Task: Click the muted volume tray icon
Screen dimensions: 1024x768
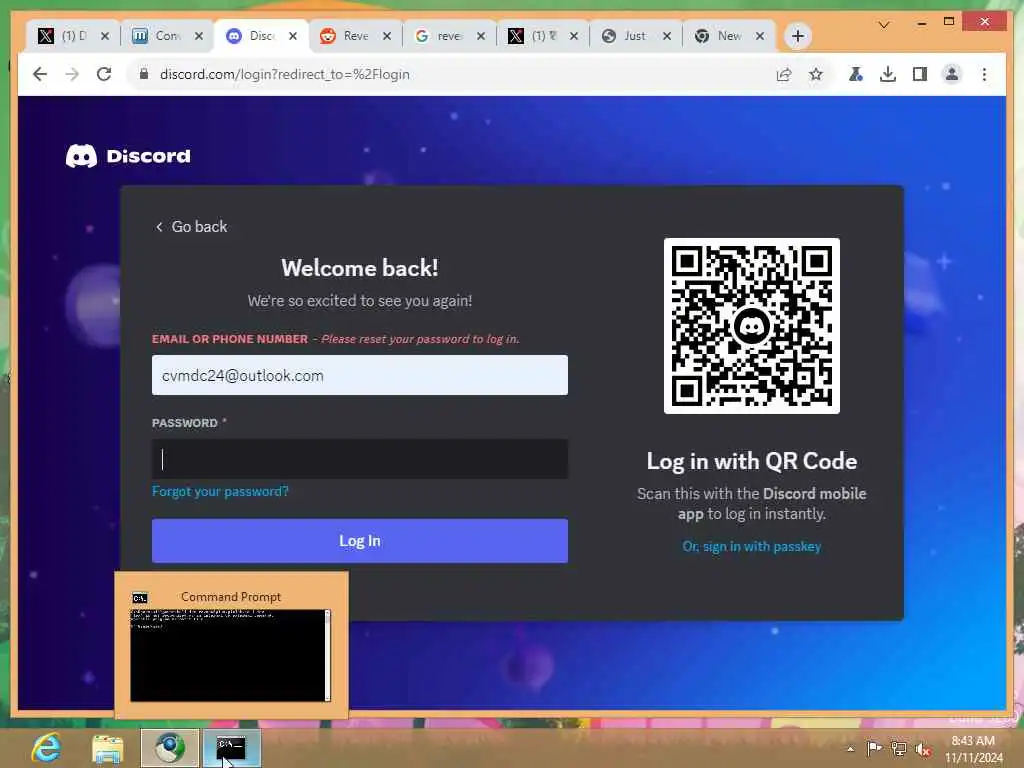Action: click(923, 749)
